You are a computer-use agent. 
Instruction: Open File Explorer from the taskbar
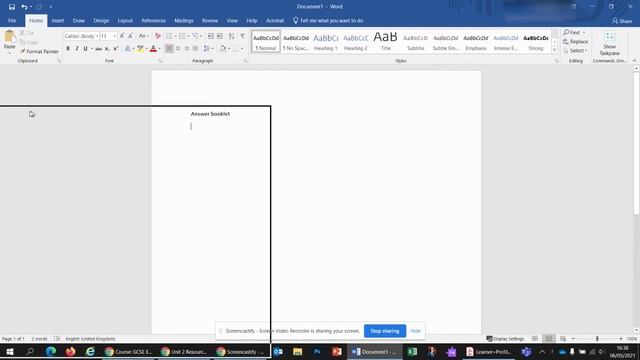click(298, 351)
